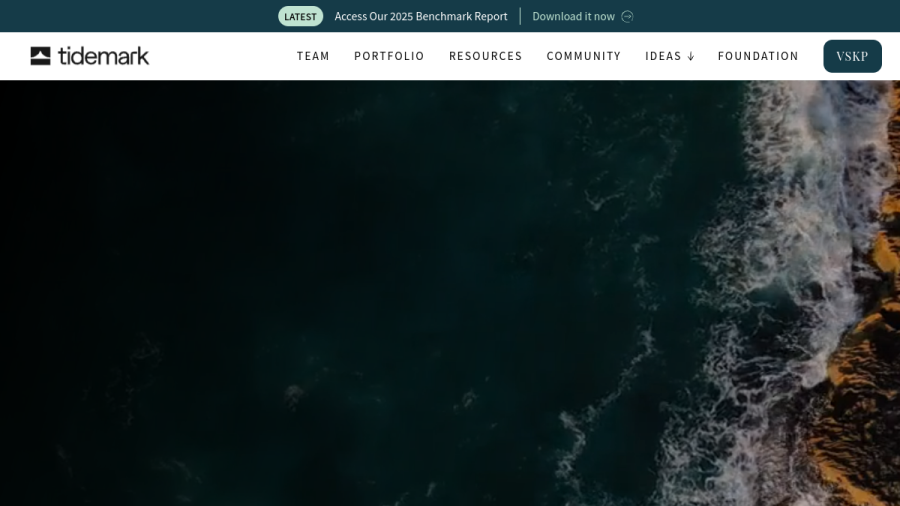Click the Download it now link
The height and width of the screenshot is (506, 900).
click(x=573, y=17)
